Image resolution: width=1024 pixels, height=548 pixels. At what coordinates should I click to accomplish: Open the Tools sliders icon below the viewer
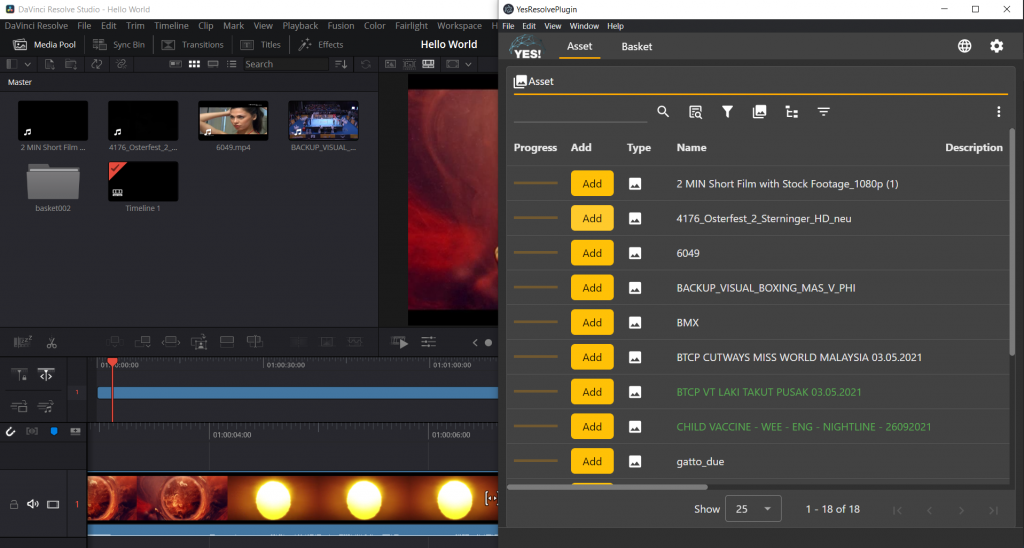tap(428, 342)
